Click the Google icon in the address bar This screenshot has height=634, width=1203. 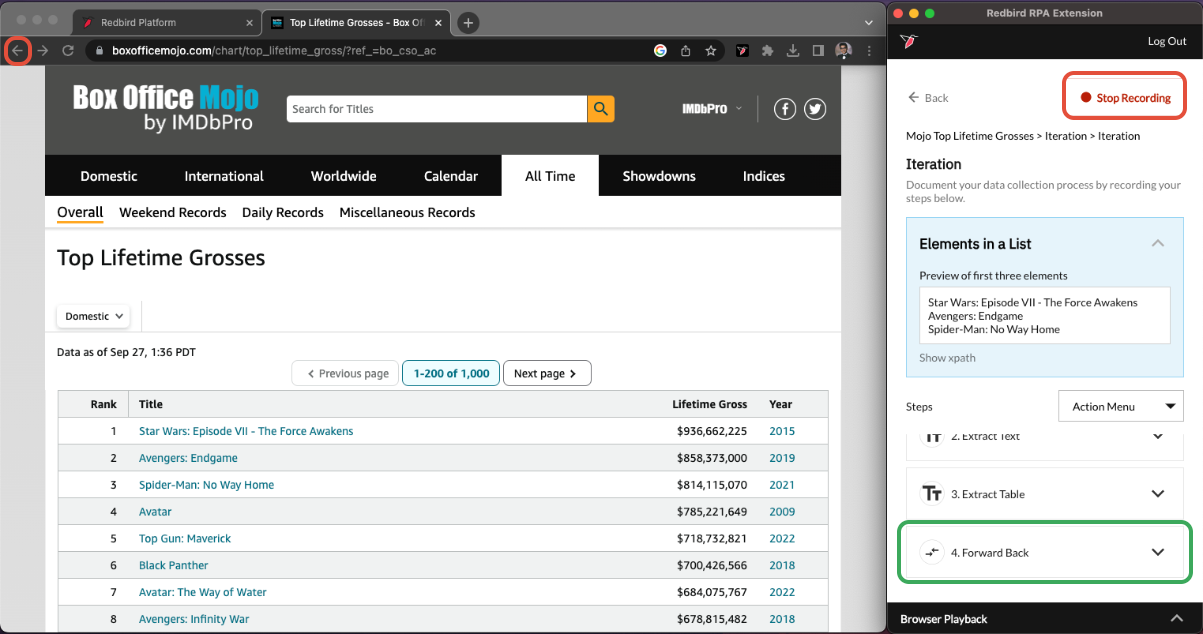pyautogui.click(x=660, y=50)
